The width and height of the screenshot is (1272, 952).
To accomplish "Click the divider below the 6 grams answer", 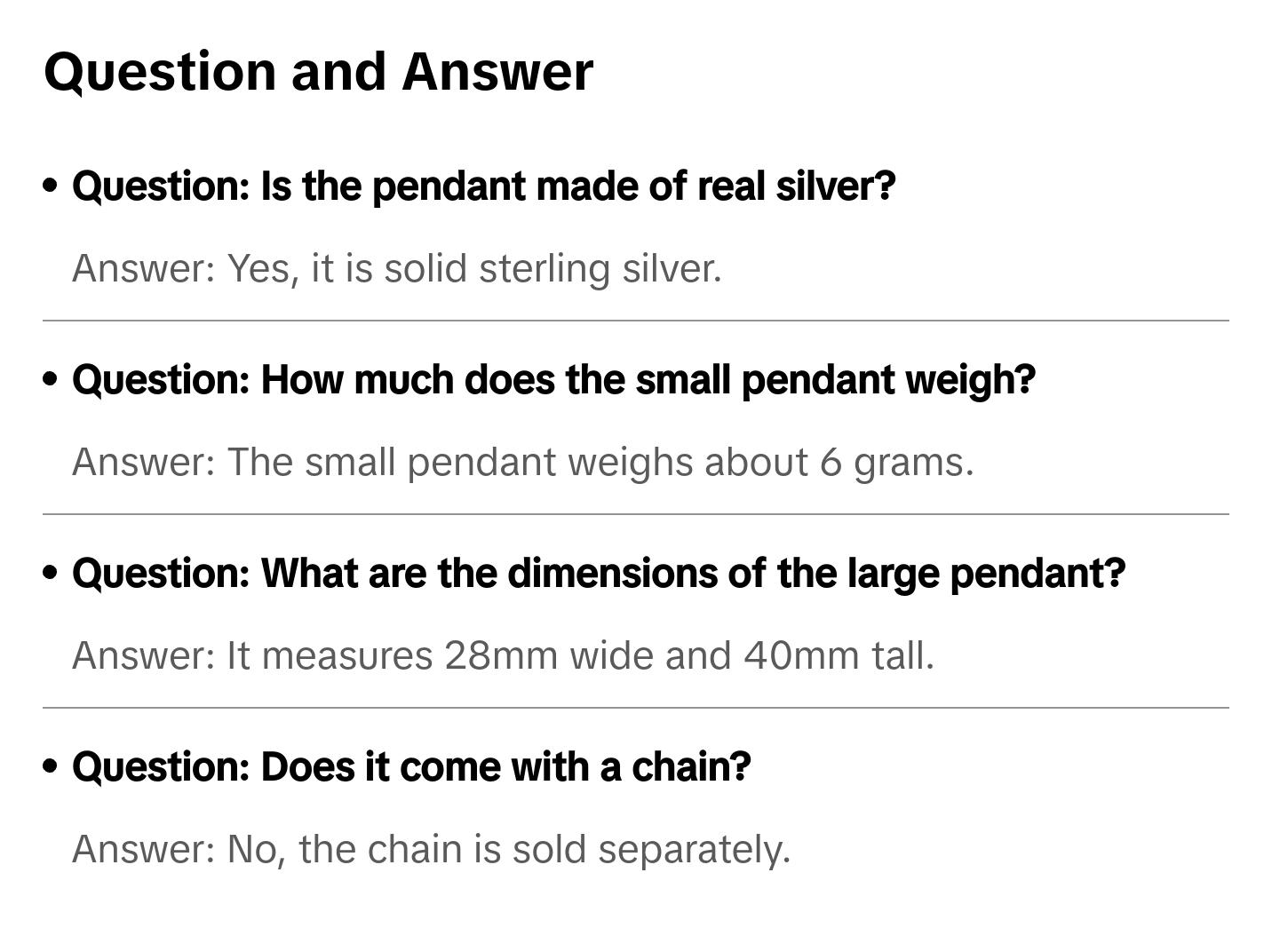I will click(636, 514).
